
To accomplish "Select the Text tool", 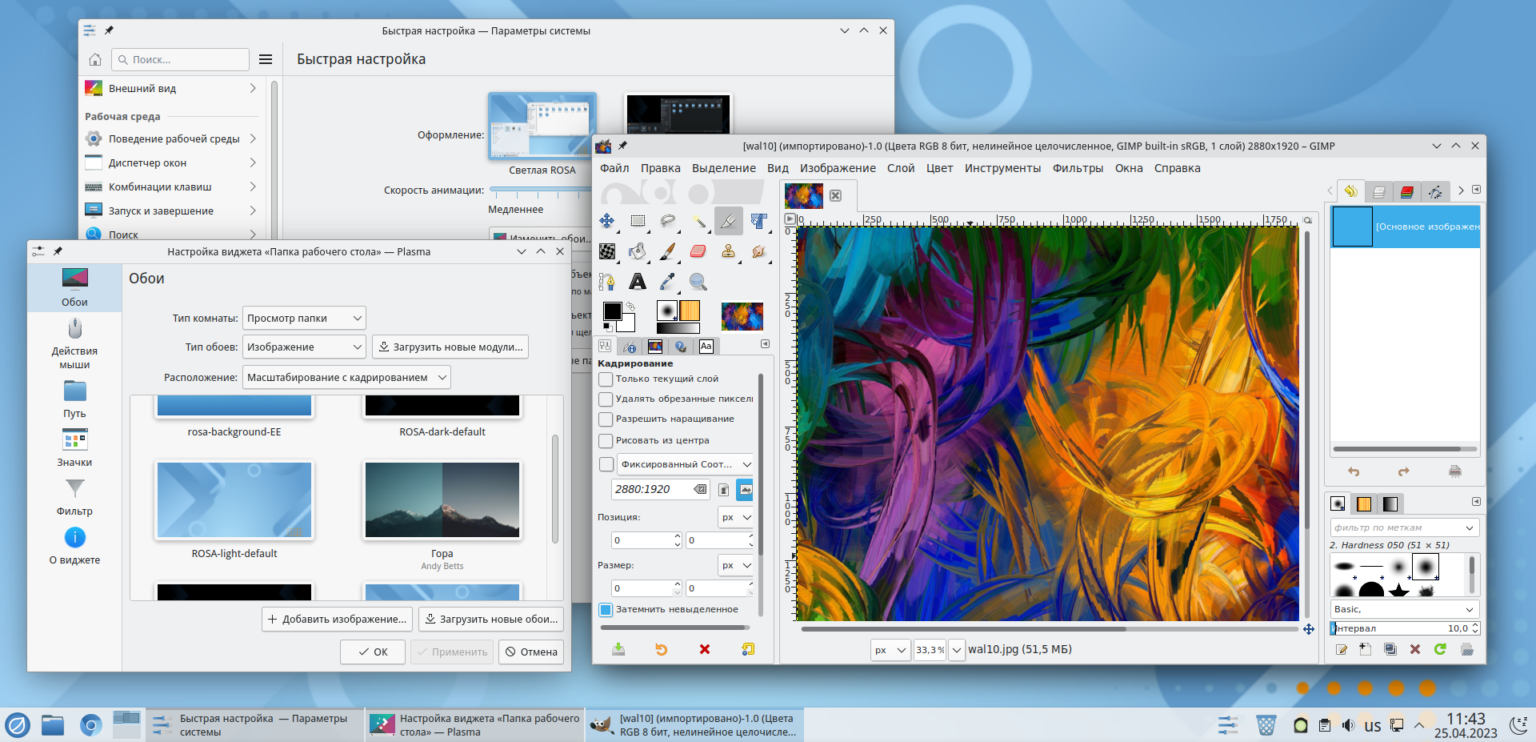I will pos(637,282).
